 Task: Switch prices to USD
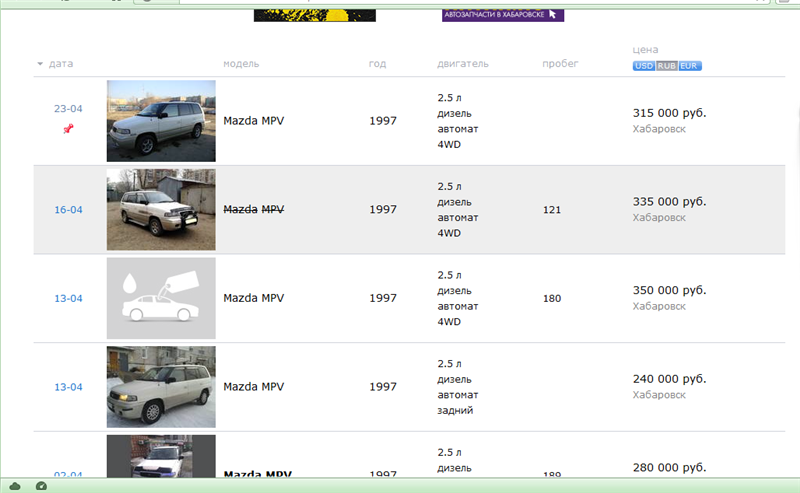point(644,66)
